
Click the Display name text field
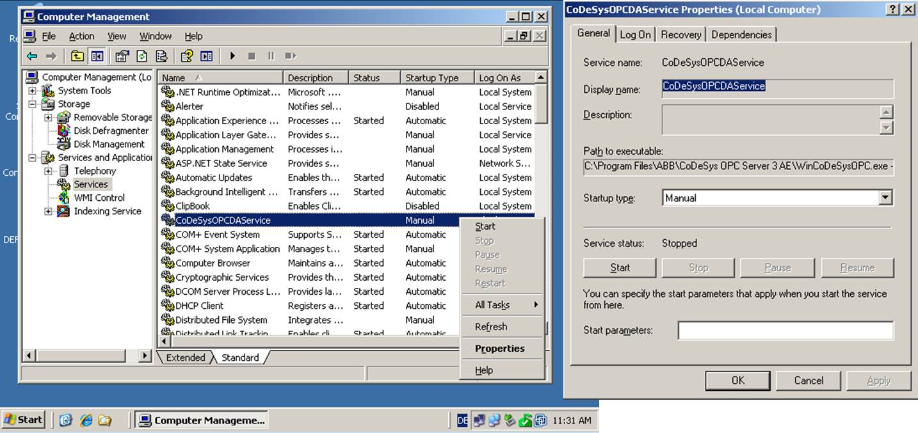click(778, 88)
